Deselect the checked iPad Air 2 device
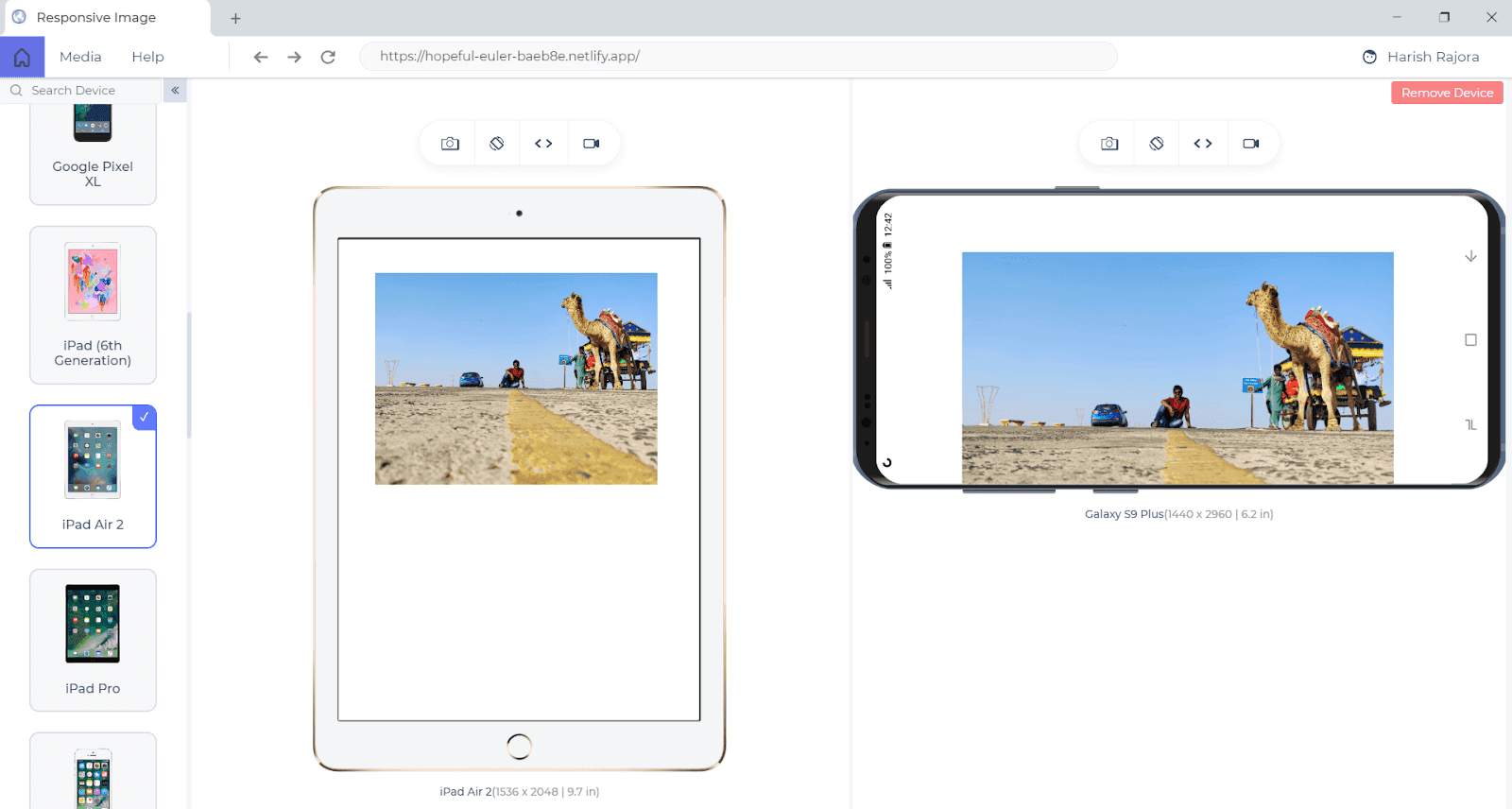Image resolution: width=1512 pixels, height=809 pixels. point(144,417)
